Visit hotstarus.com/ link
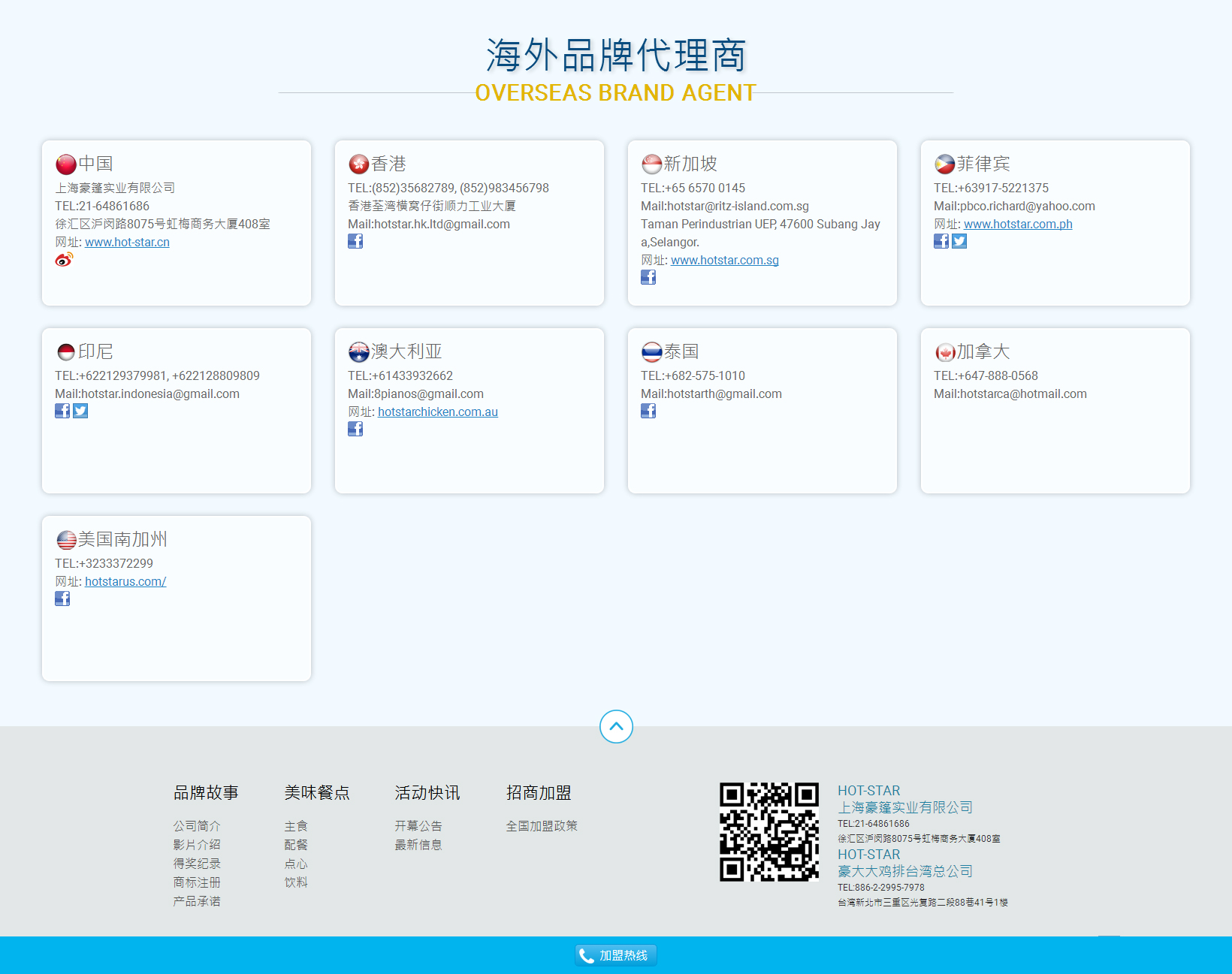This screenshot has height=974, width=1232. click(125, 581)
